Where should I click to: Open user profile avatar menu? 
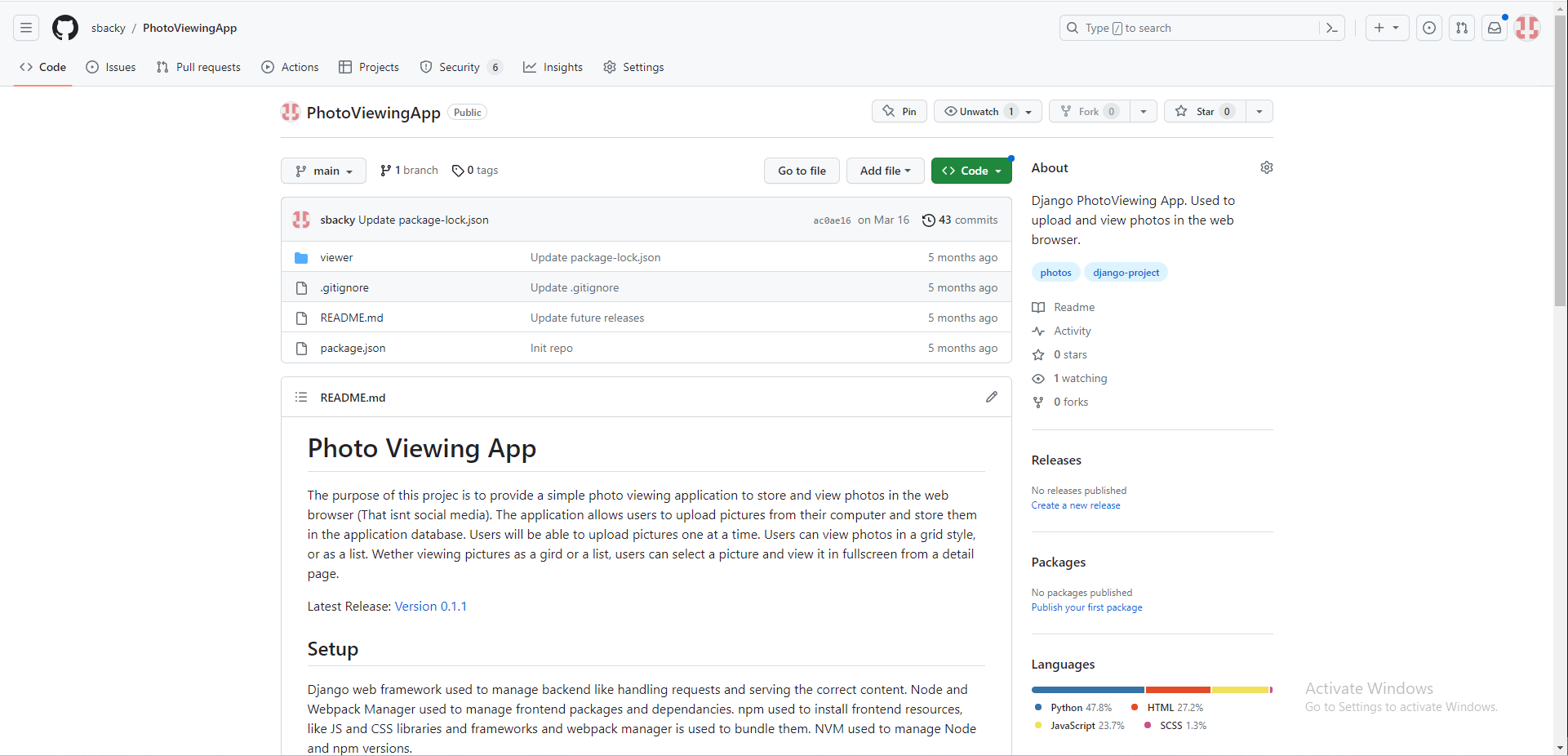[x=1527, y=28]
